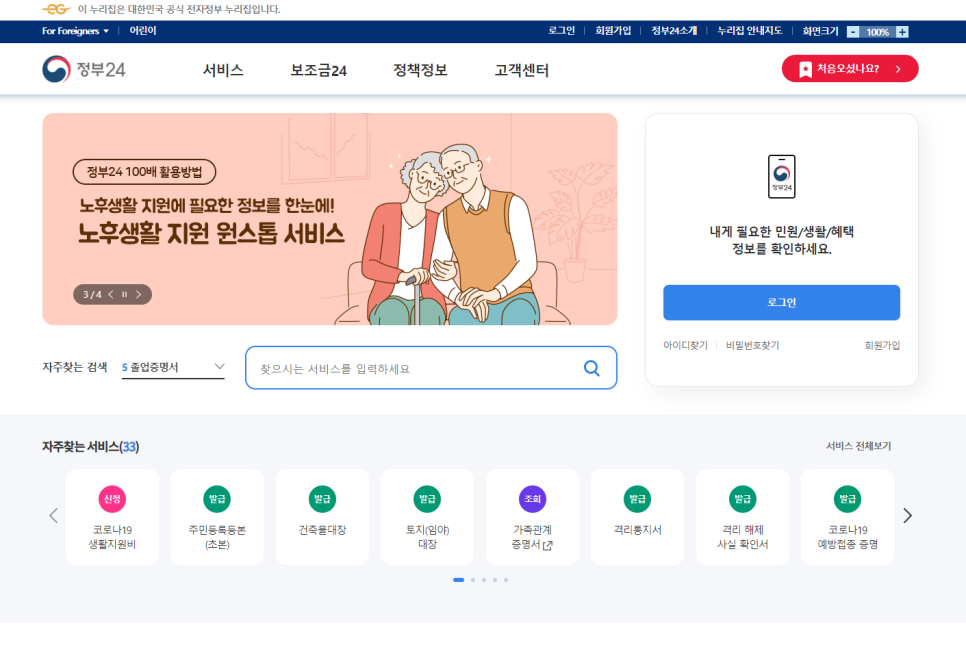This screenshot has width=966, height=647.
Task: Pause the banner slideshow
Action: pyautogui.click(x=124, y=295)
